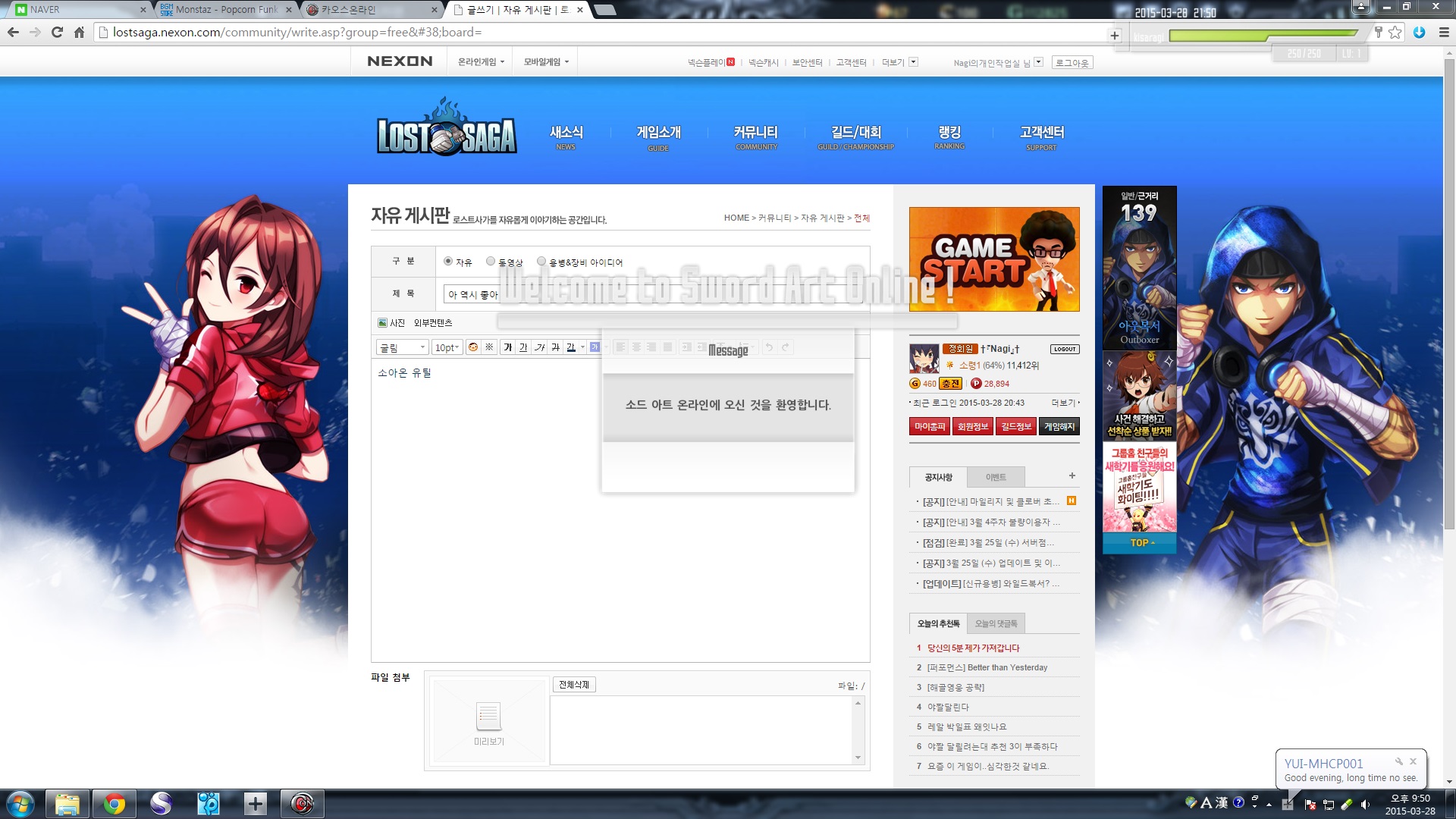
Task: Open 새소식 NEWS menu
Action: click(x=566, y=137)
